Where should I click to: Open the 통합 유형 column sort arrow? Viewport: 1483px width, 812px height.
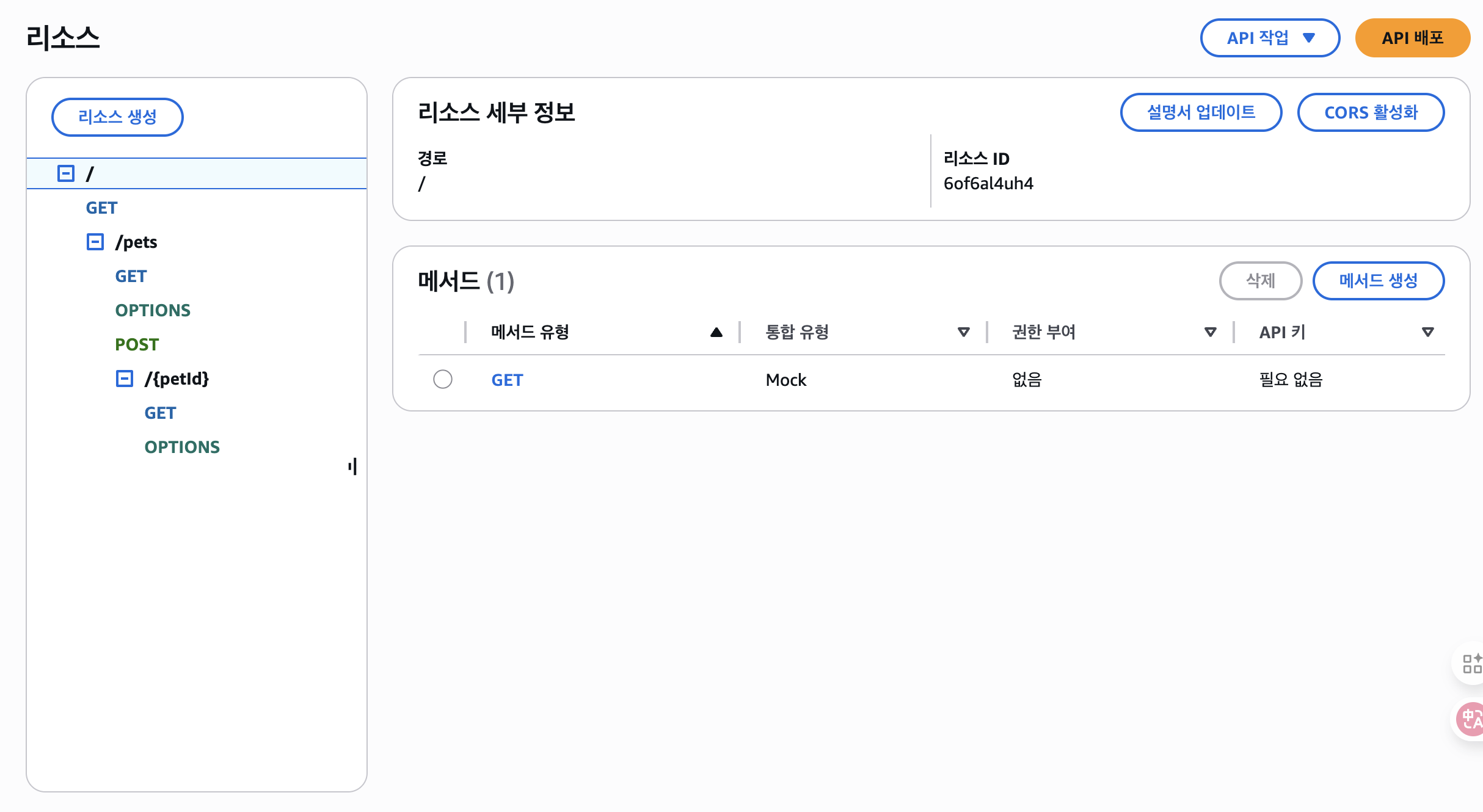click(x=963, y=332)
